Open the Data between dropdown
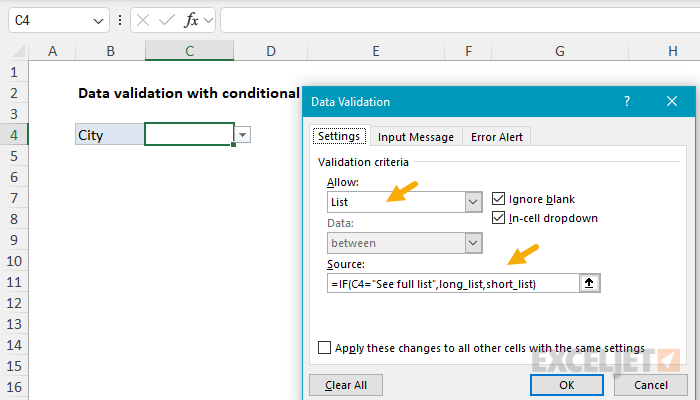700x400 pixels. [x=473, y=243]
